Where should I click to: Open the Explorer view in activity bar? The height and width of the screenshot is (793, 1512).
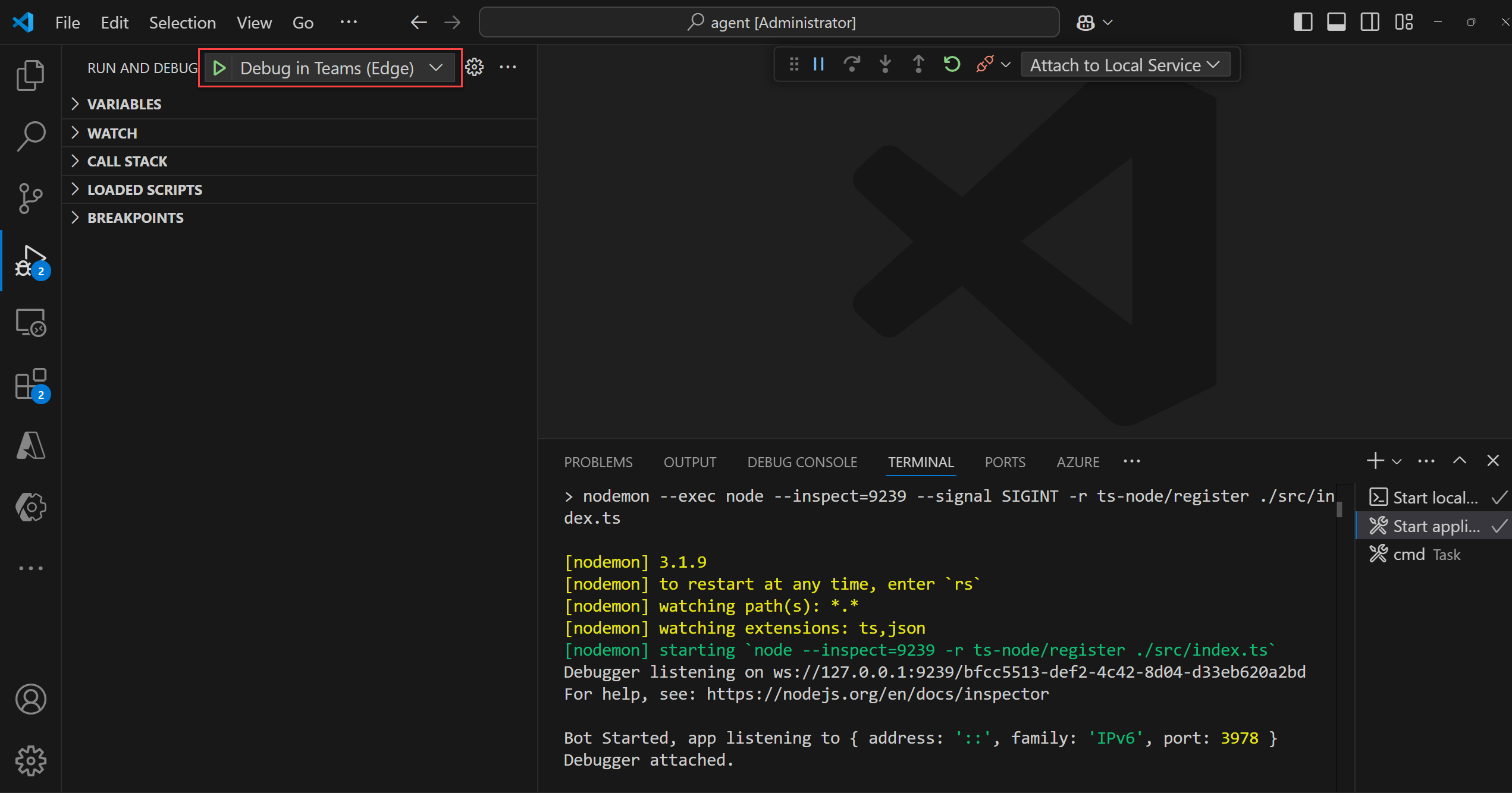point(30,74)
